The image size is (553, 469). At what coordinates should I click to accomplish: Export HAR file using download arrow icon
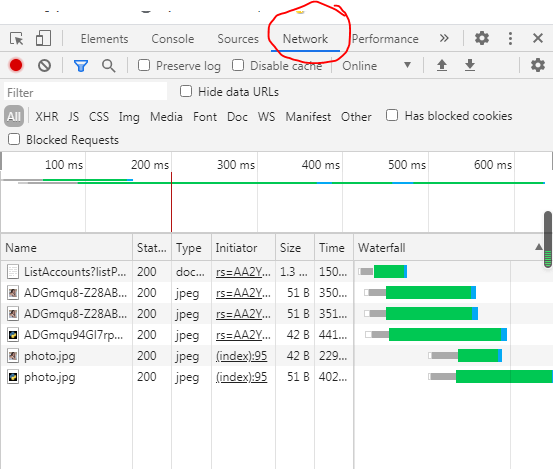[470, 65]
